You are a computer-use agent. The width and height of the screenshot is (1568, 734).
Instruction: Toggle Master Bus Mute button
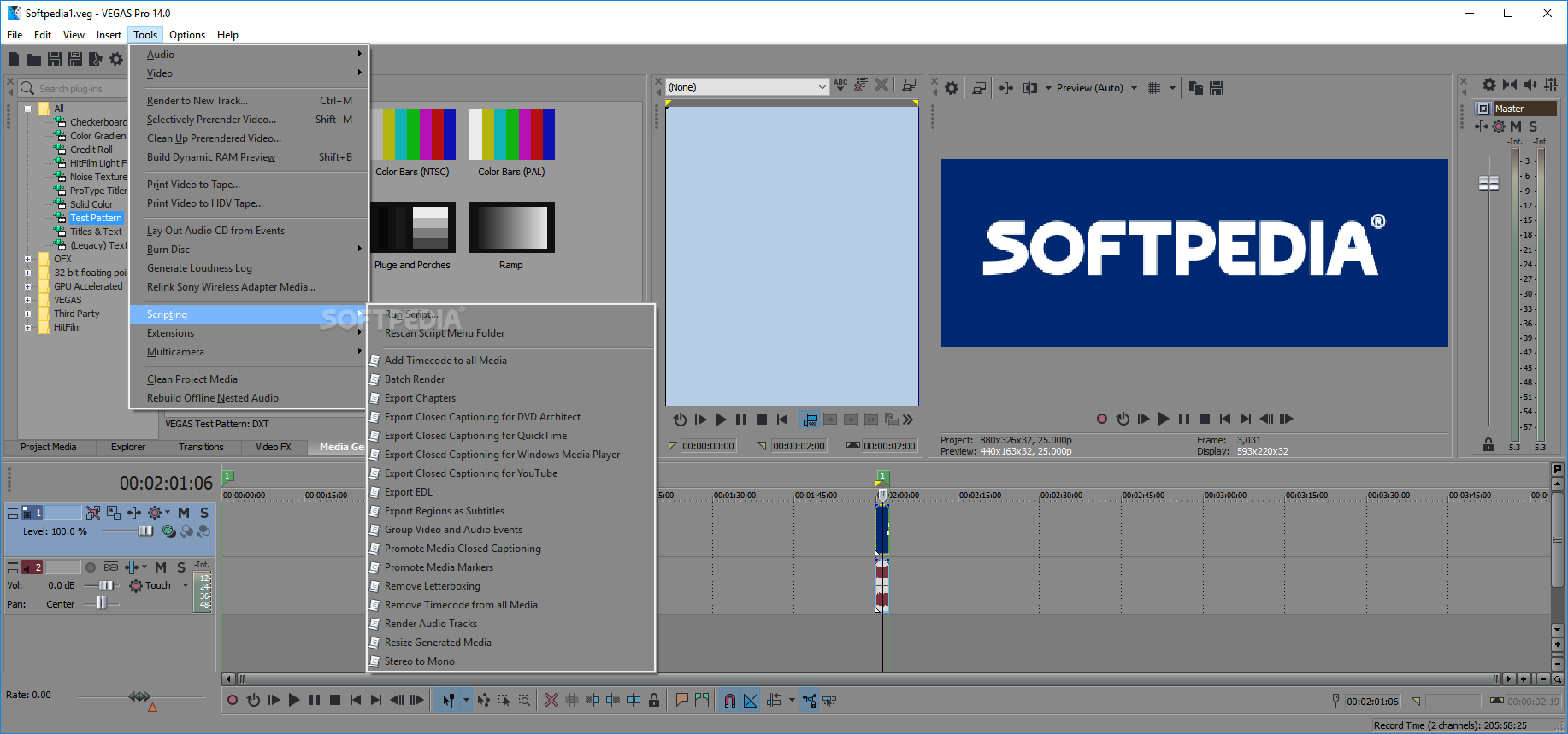click(x=1516, y=126)
